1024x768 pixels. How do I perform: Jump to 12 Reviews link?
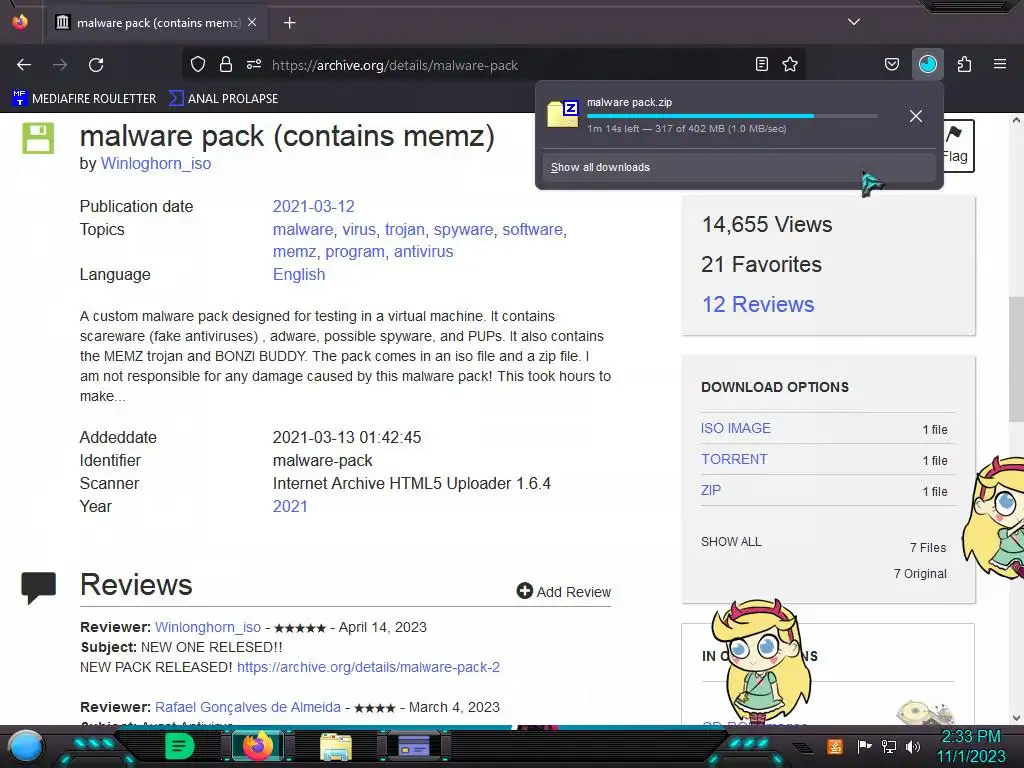[758, 304]
